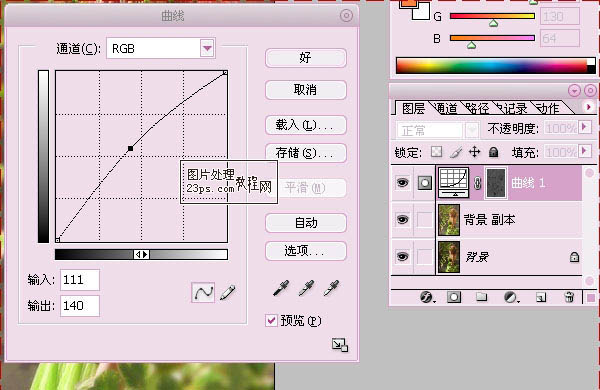
Task: Open the 通道 RGB channel dropdown
Action: tap(207, 48)
